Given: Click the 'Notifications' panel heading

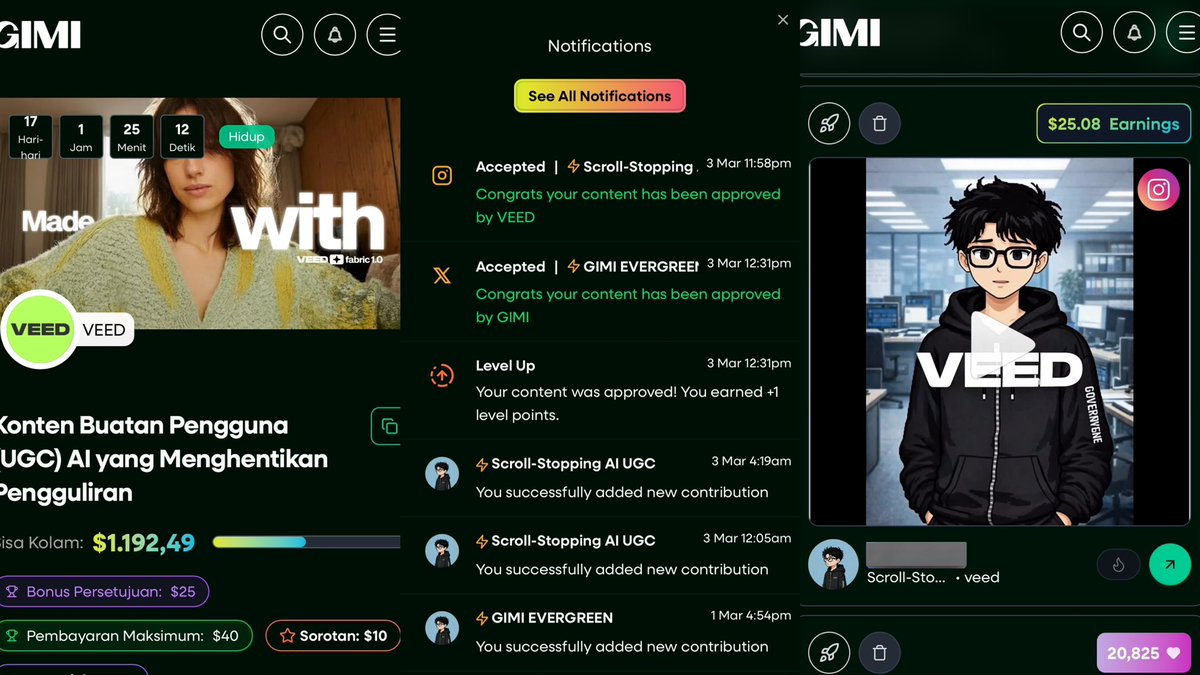Looking at the screenshot, I should click(x=599, y=46).
